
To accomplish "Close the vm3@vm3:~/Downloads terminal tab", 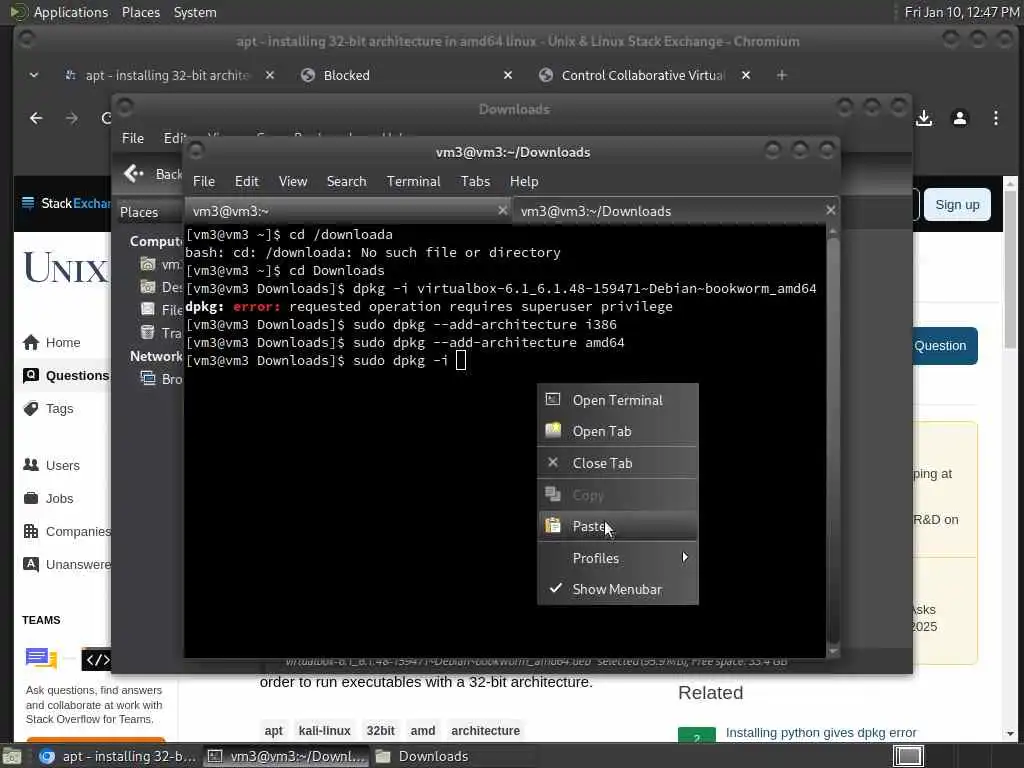I will (x=830, y=210).
